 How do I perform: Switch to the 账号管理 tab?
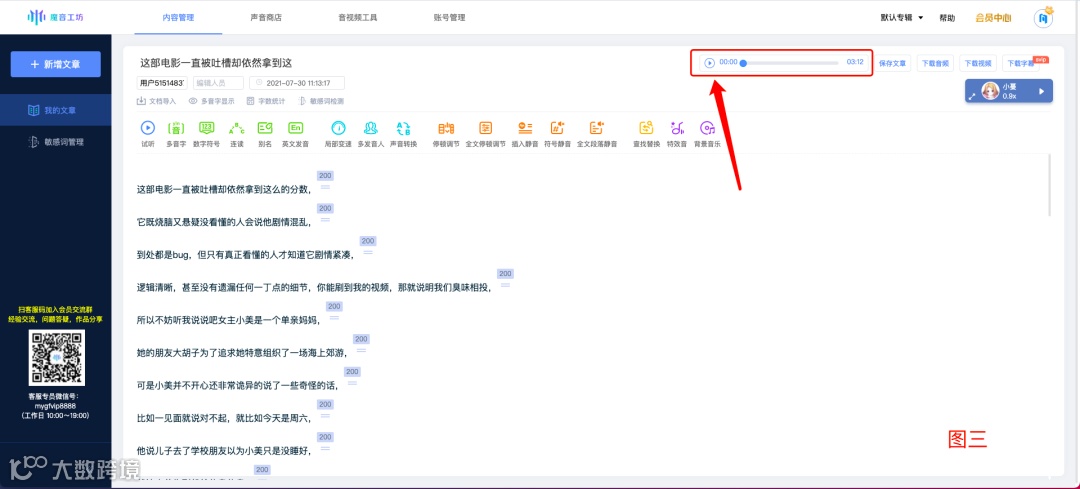(449, 17)
